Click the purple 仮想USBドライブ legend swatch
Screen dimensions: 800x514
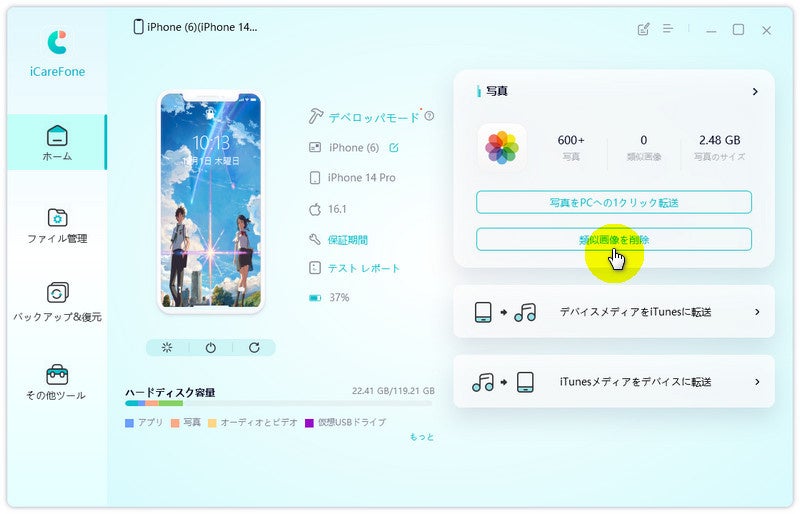309,423
